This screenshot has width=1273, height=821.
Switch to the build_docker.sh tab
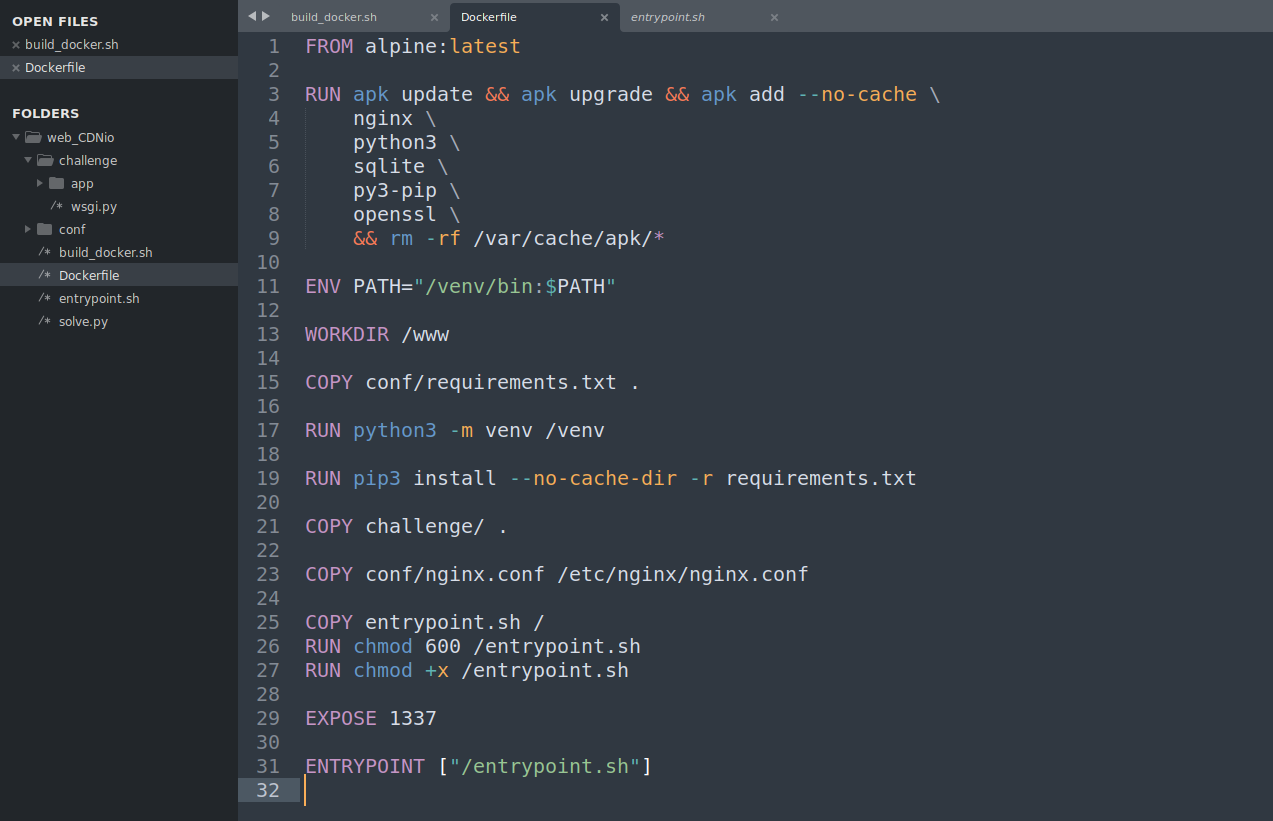[x=333, y=17]
